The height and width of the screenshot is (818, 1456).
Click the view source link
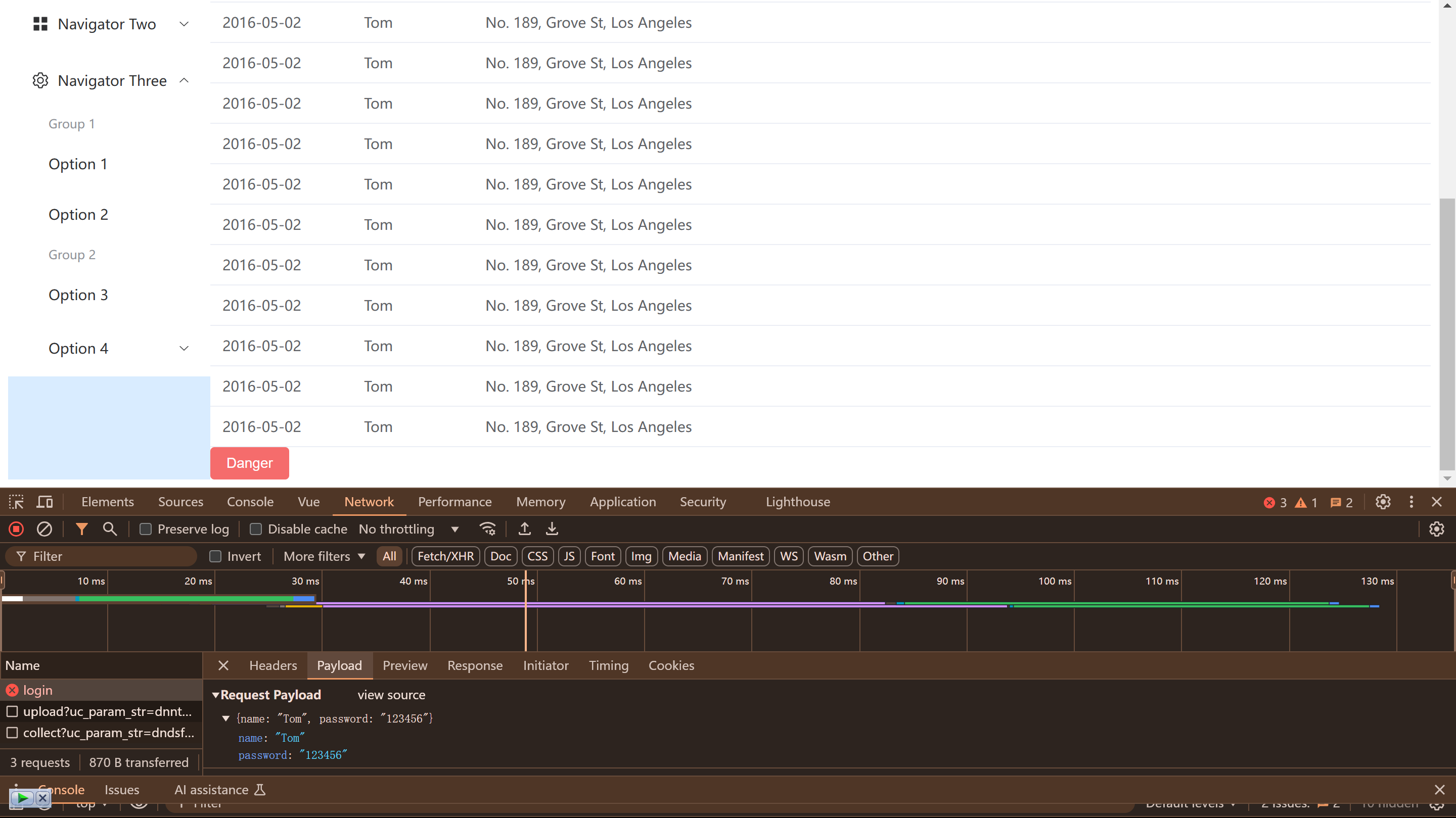(391, 694)
